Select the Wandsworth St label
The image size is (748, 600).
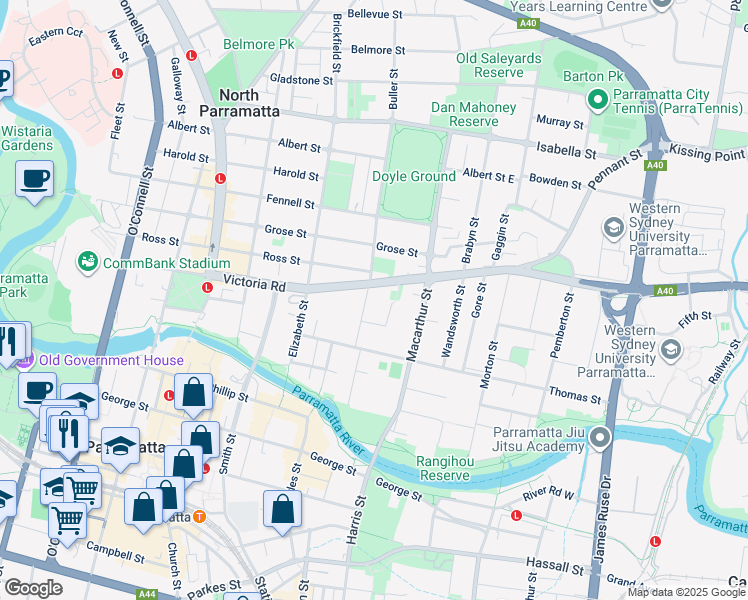coord(453,321)
